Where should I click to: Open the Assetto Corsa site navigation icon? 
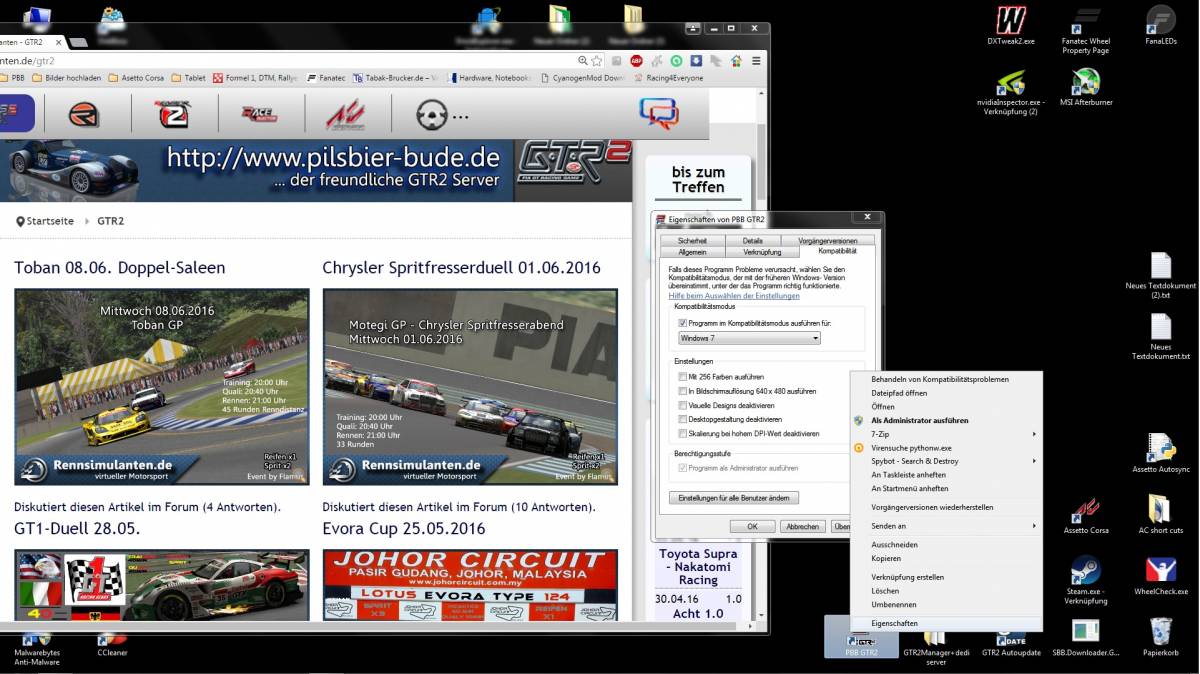point(345,115)
